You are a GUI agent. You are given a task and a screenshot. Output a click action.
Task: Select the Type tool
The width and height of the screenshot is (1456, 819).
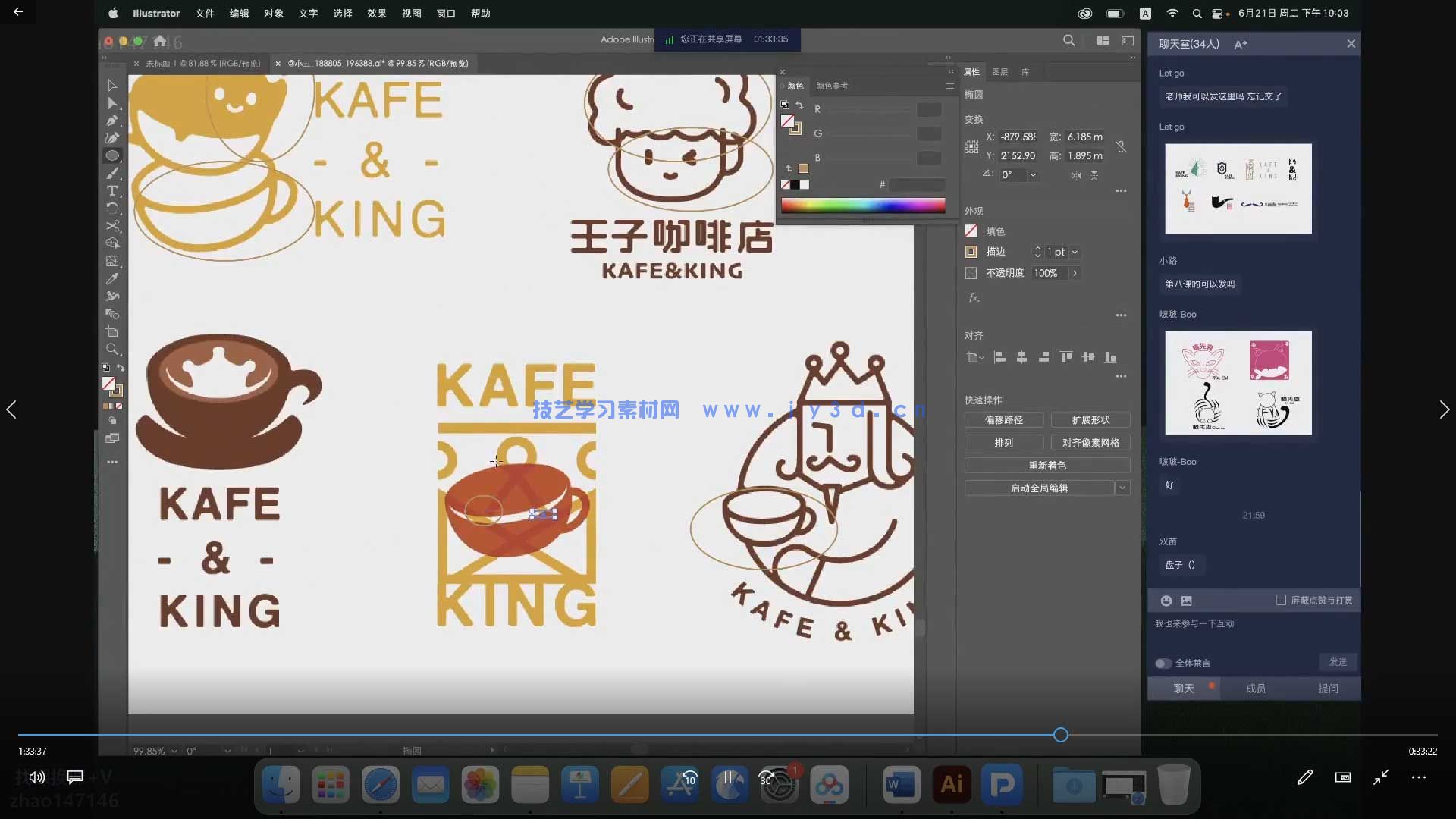[x=112, y=190]
